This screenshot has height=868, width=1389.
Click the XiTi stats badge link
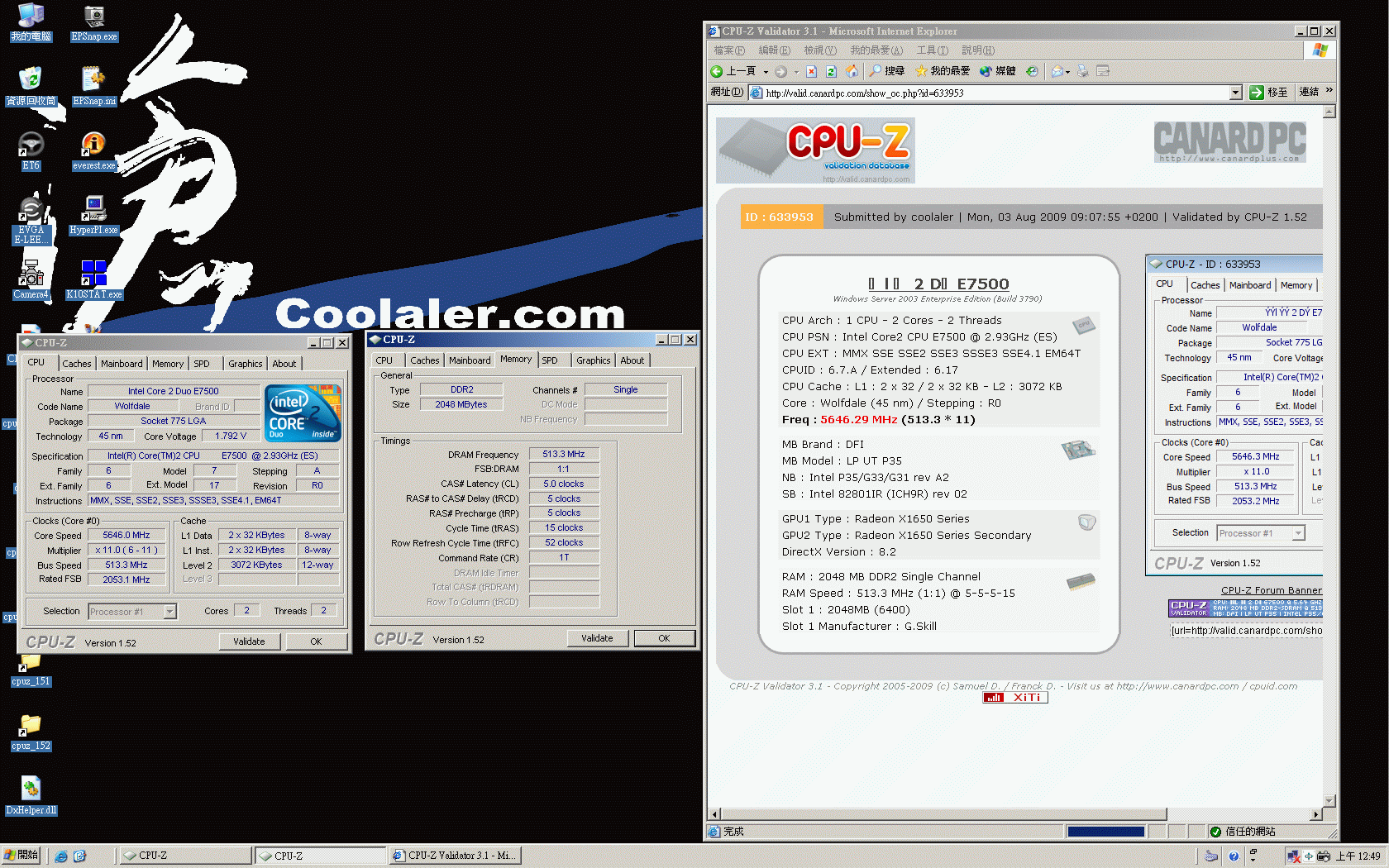pyautogui.click(x=1015, y=698)
